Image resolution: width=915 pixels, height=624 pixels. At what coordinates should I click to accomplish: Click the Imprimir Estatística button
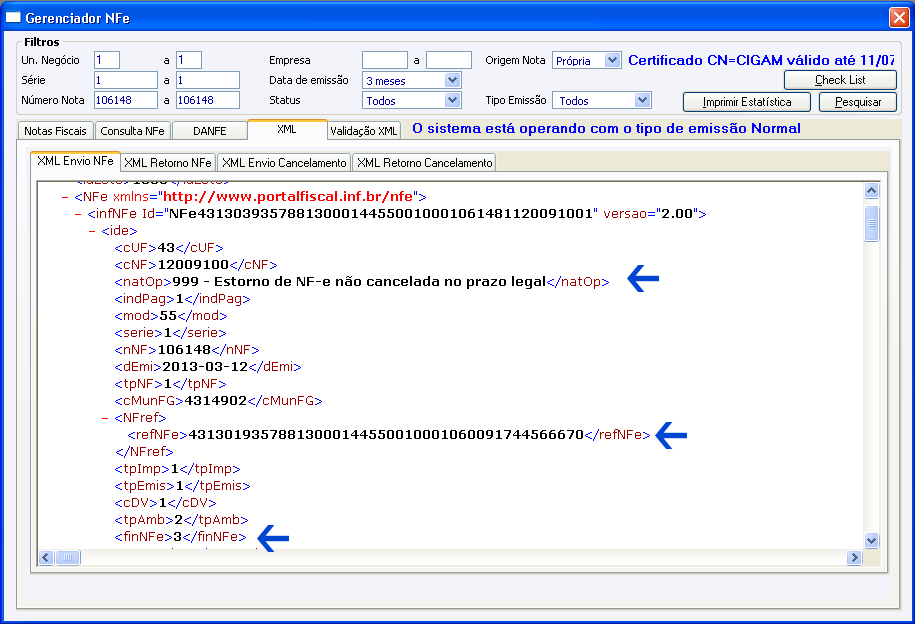click(747, 102)
